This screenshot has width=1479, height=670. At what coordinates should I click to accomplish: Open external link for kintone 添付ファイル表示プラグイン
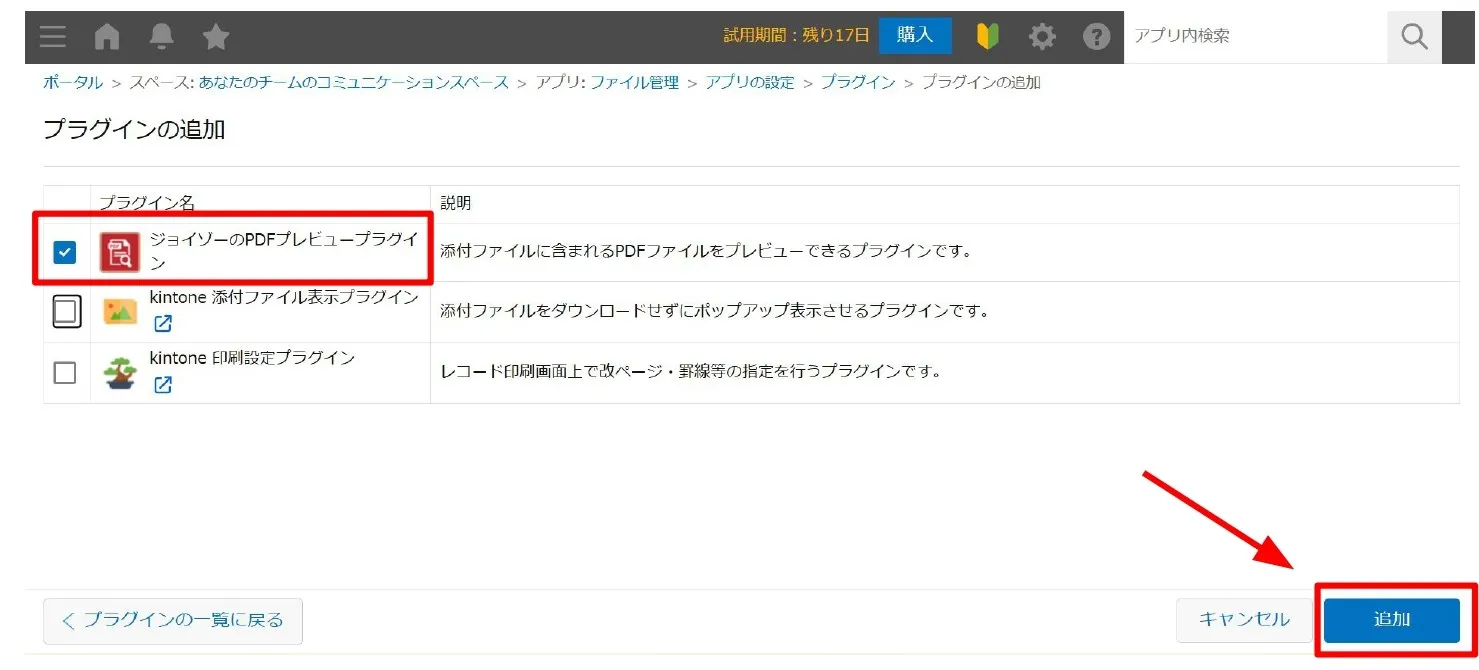[162, 324]
